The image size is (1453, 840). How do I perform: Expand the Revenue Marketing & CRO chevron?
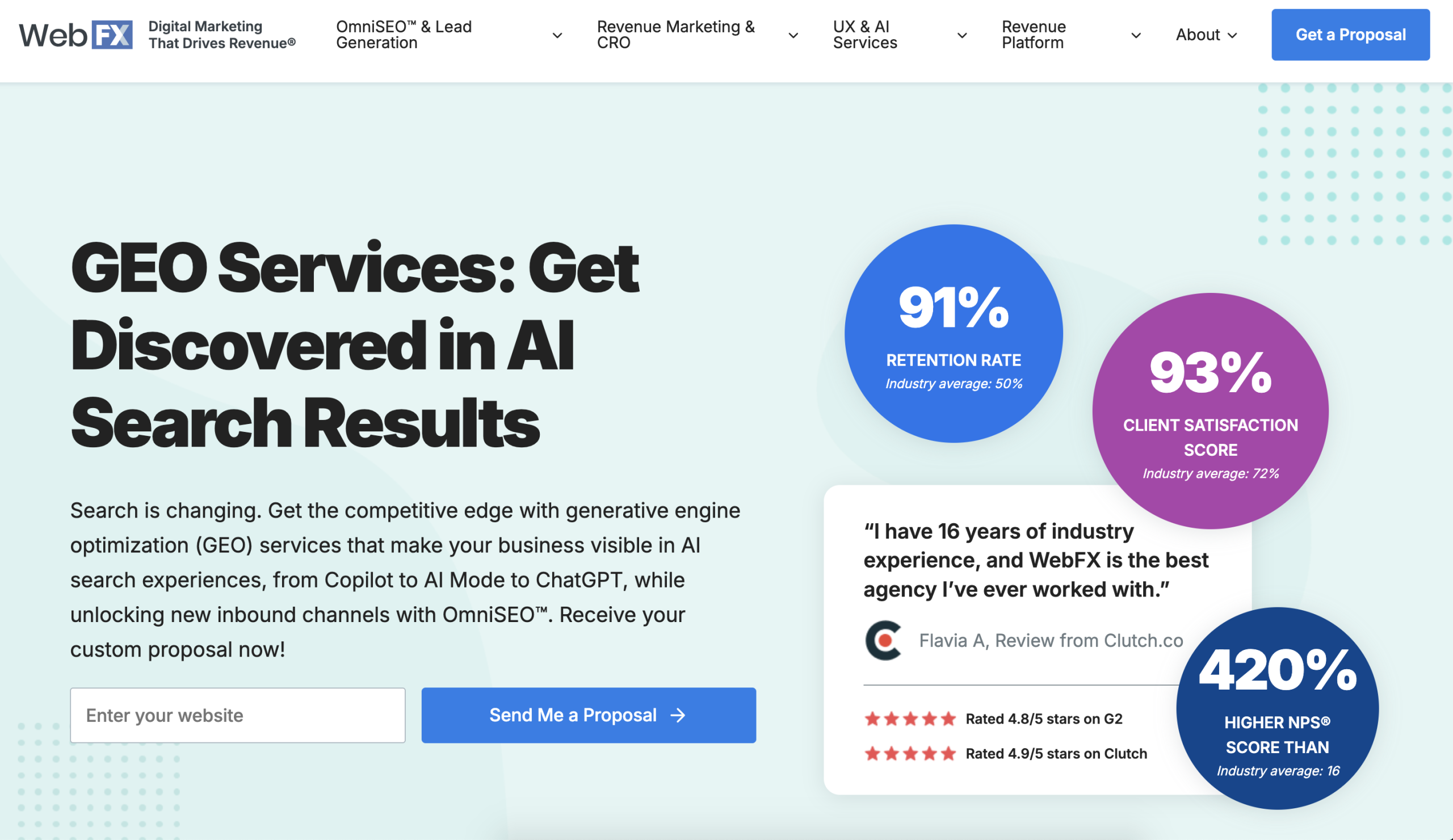click(793, 35)
